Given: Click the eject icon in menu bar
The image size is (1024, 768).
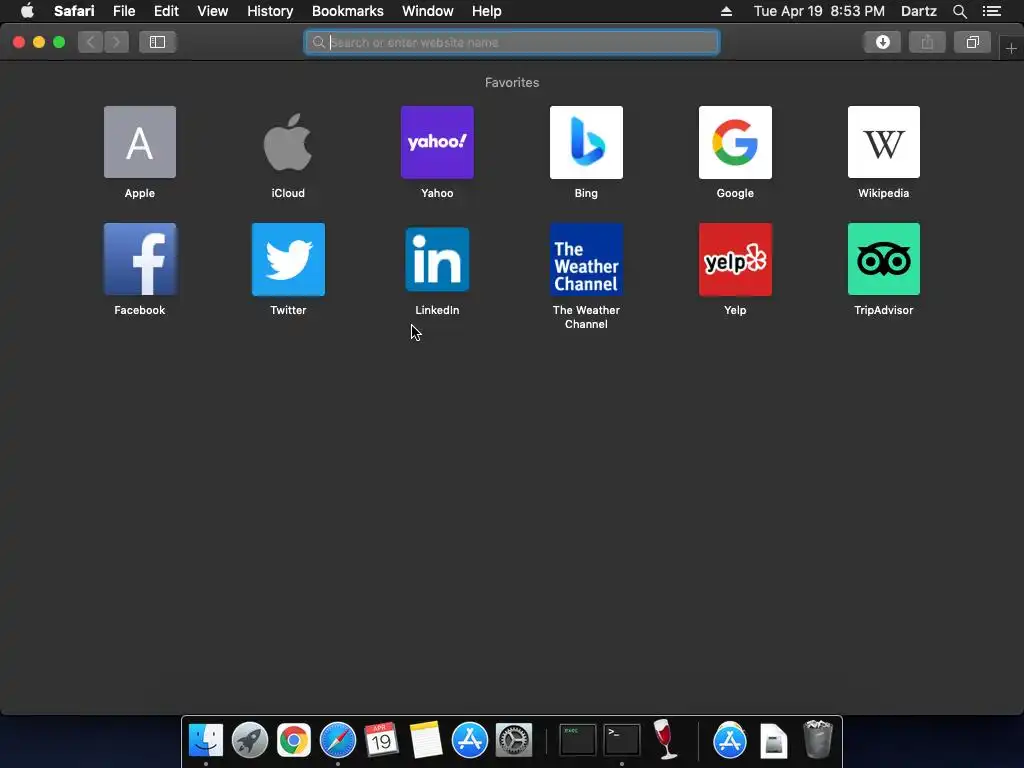Looking at the screenshot, I should (x=726, y=11).
